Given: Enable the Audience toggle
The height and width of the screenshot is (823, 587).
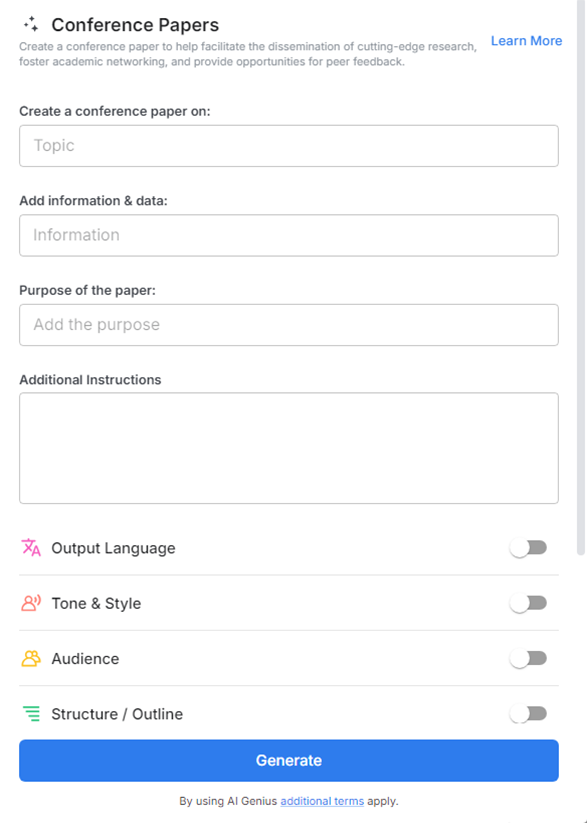Looking at the screenshot, I should 528,658.
